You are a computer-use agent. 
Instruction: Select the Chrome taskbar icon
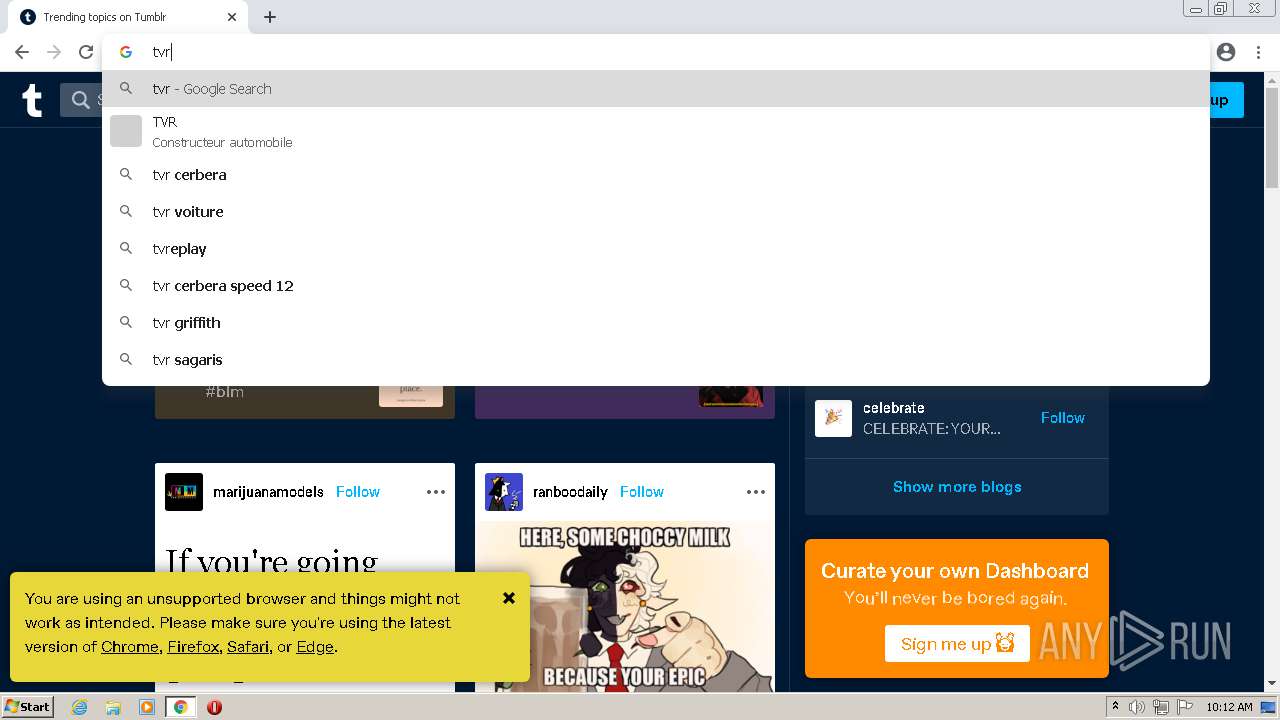point(181,707)
